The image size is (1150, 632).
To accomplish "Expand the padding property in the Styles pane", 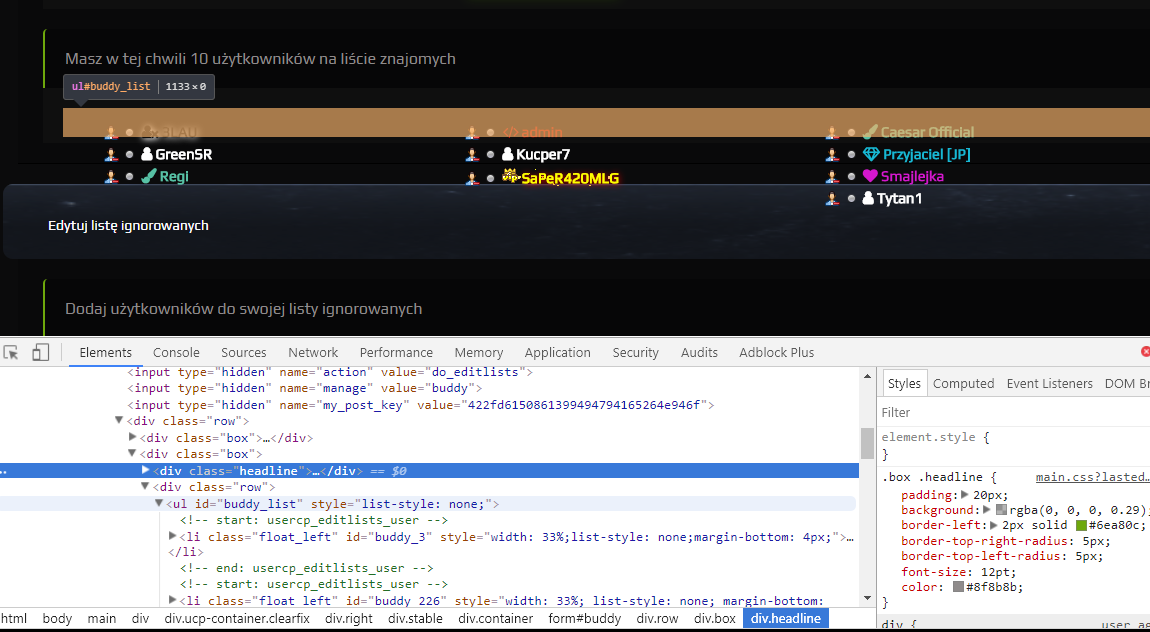I will pos(964,495).
